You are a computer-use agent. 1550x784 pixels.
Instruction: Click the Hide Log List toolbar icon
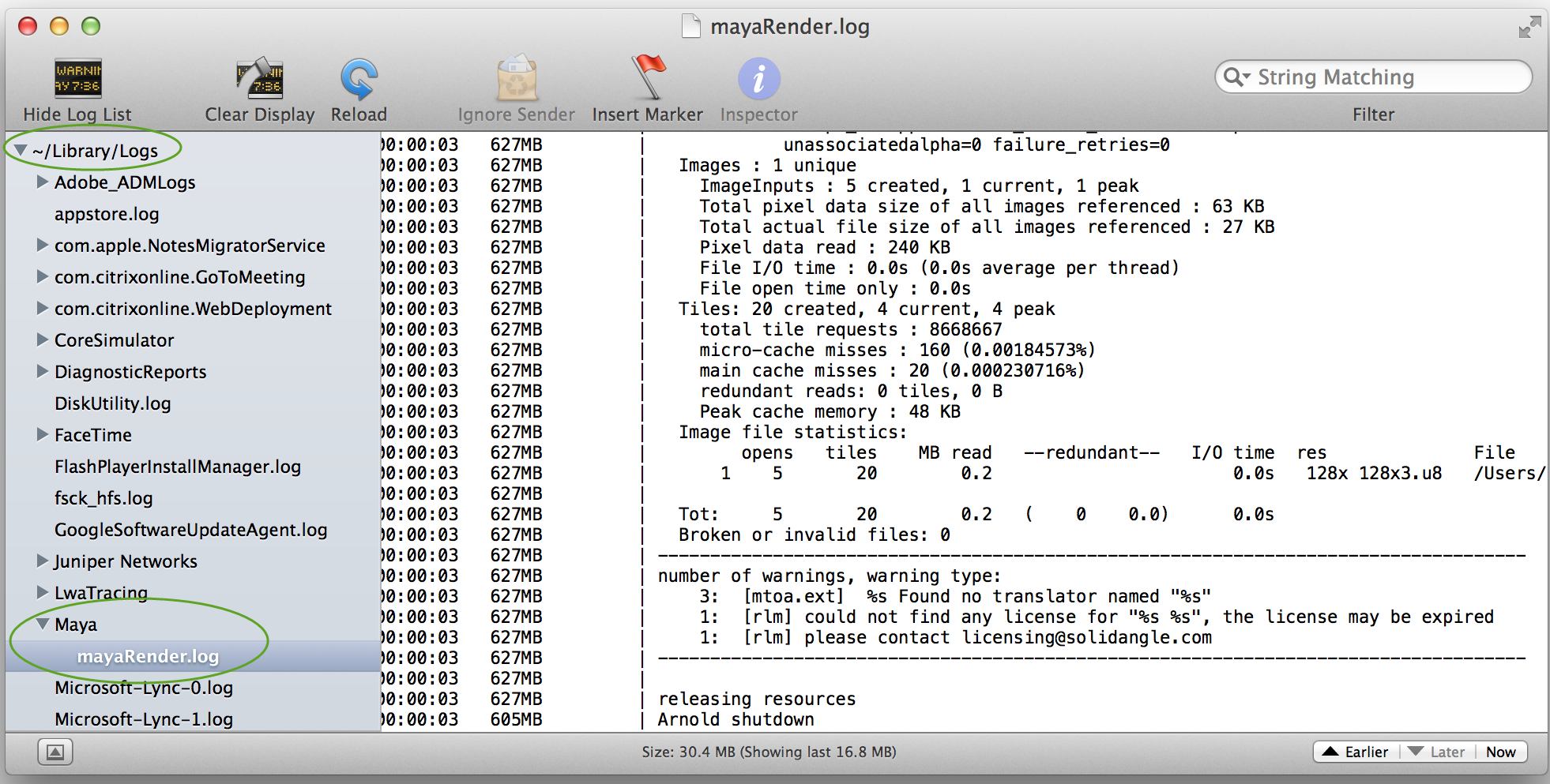click(x=77, y=79)
